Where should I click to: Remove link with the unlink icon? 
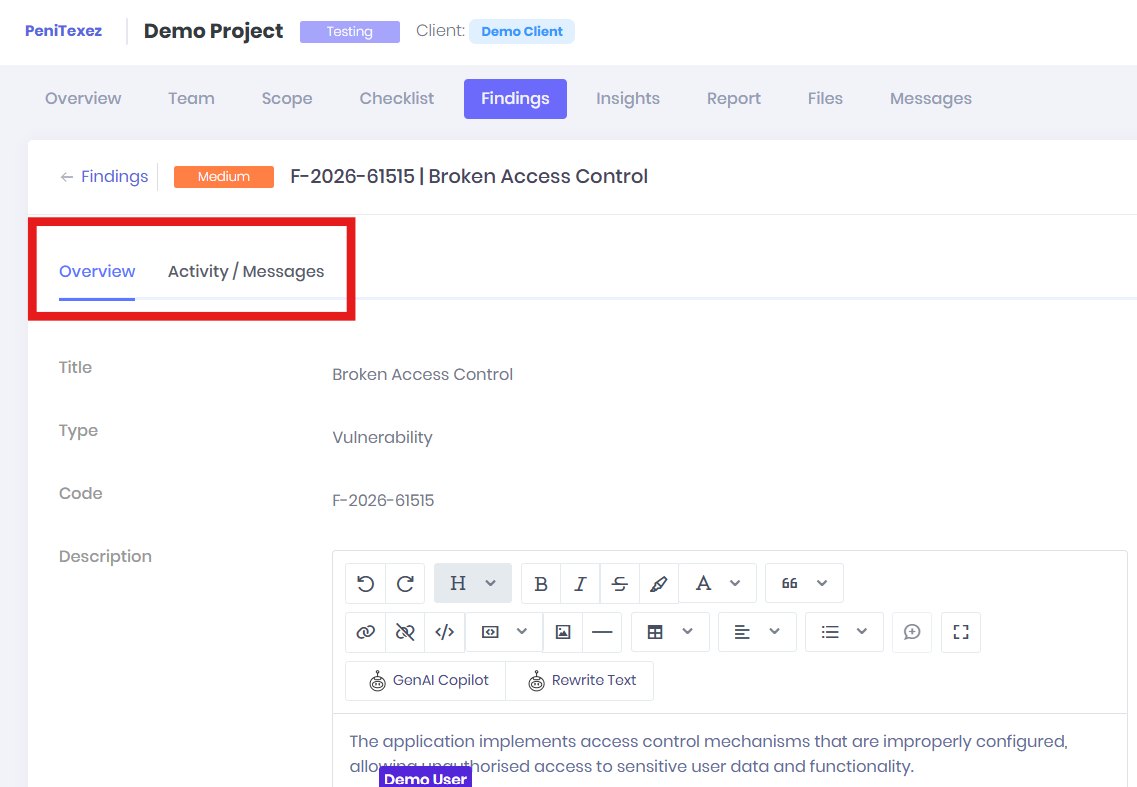point(405,632)
